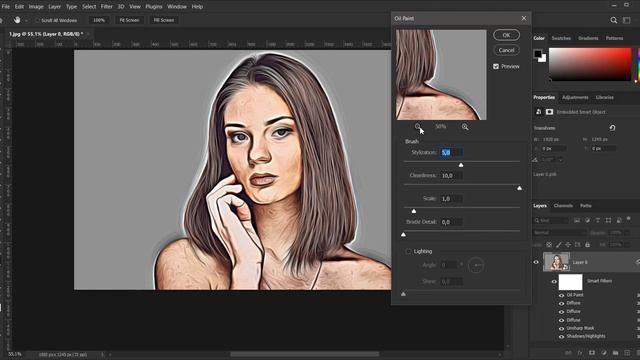Create new fill or adjustment layer
Image resolution: width=640 pixels, height=360 pixels.
coord(604,353)
